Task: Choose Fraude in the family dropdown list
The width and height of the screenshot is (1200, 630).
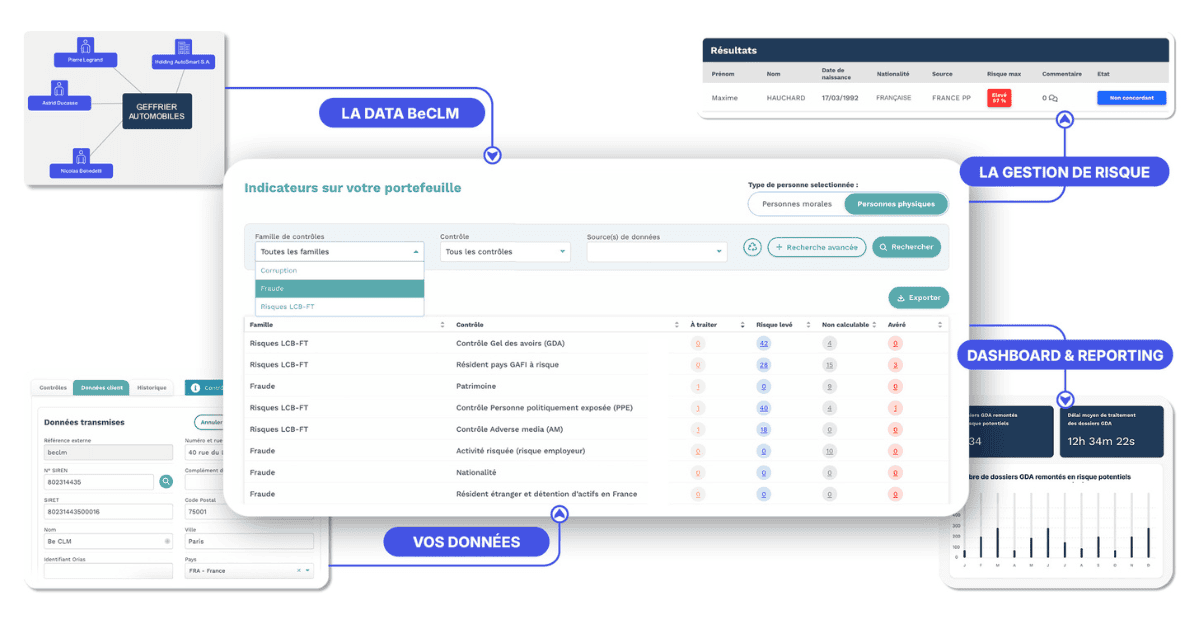Action: coord(339,288)
